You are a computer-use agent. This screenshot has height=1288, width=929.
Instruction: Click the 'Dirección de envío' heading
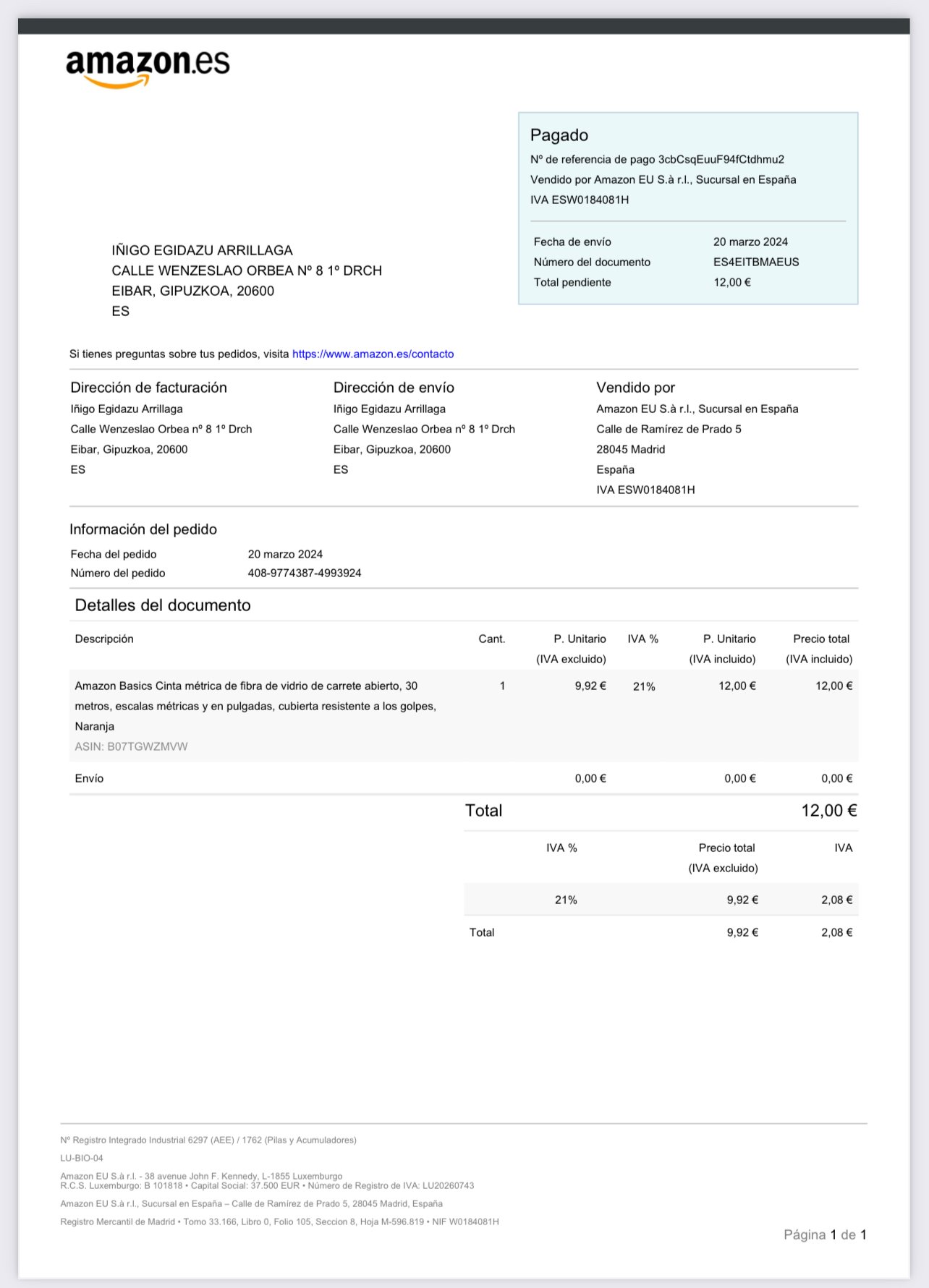pyautogui.click(x=394, y=388)
